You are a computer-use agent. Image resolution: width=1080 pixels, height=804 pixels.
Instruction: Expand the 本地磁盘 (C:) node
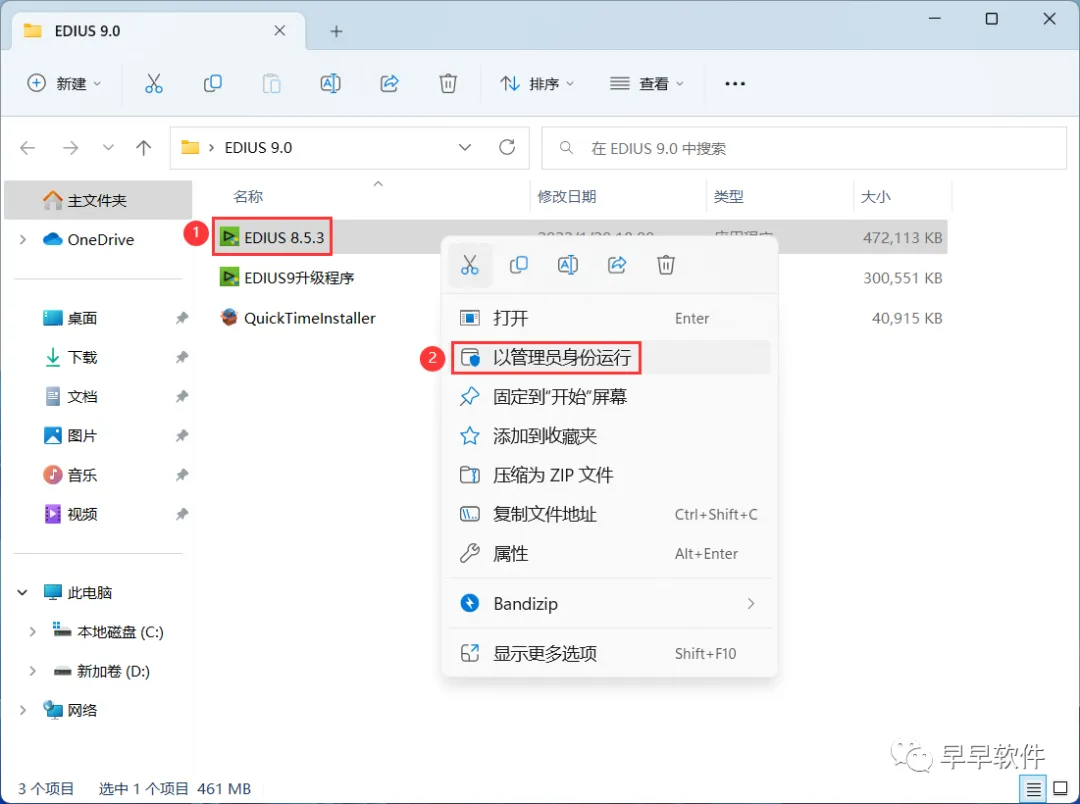(32, 632)
